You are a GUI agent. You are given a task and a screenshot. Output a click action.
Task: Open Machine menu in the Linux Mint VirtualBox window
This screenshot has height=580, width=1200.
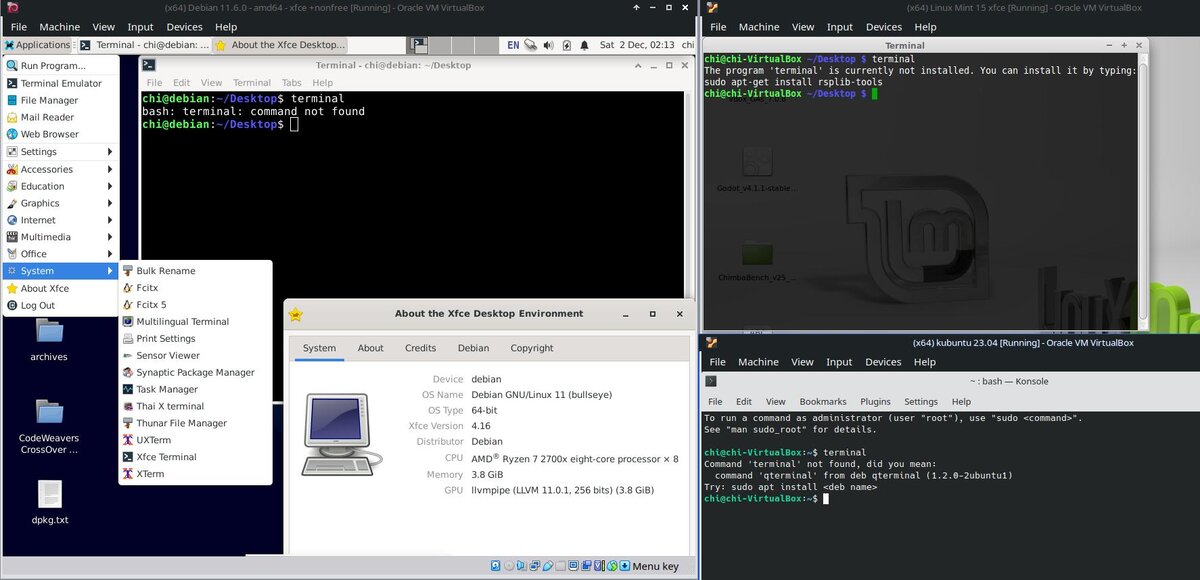[759, 27]
